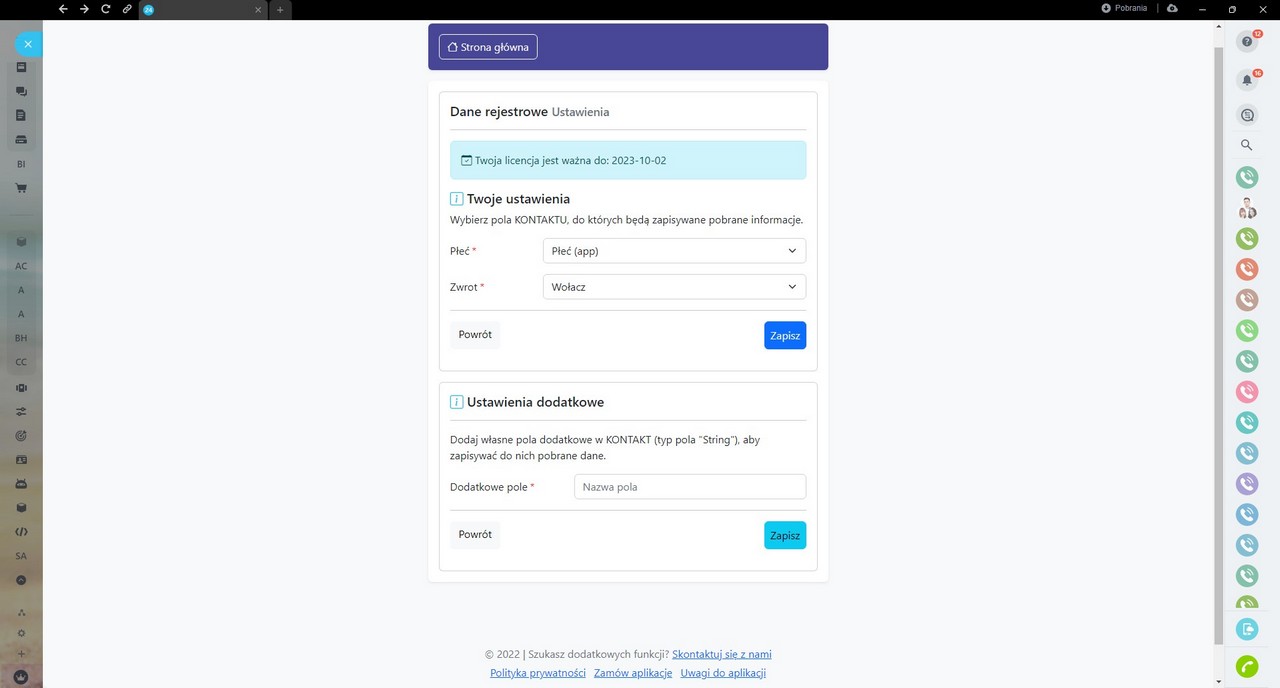Close the left menu with X button

pyautogui.click(x=28, y=44)
